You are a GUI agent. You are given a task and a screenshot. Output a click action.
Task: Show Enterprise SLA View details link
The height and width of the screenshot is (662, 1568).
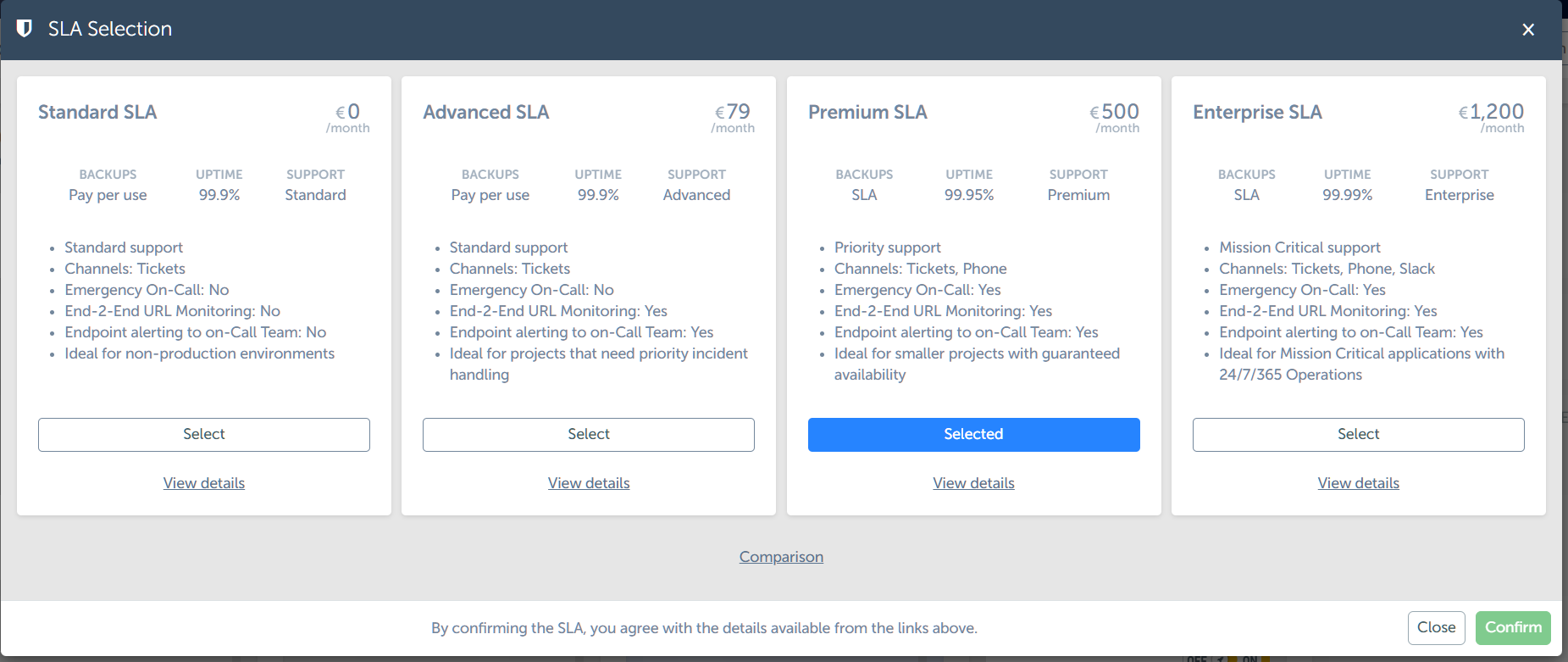(1358, 483)
